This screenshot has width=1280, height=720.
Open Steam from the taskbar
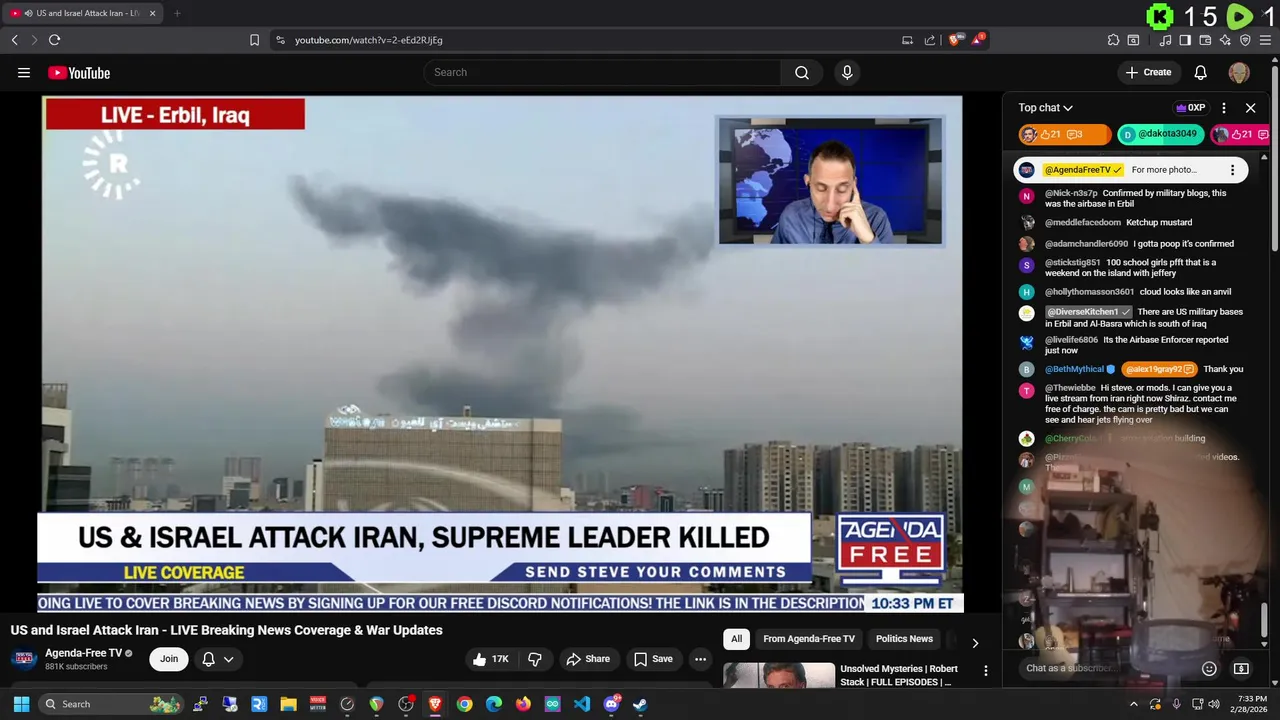coord(640,704)
